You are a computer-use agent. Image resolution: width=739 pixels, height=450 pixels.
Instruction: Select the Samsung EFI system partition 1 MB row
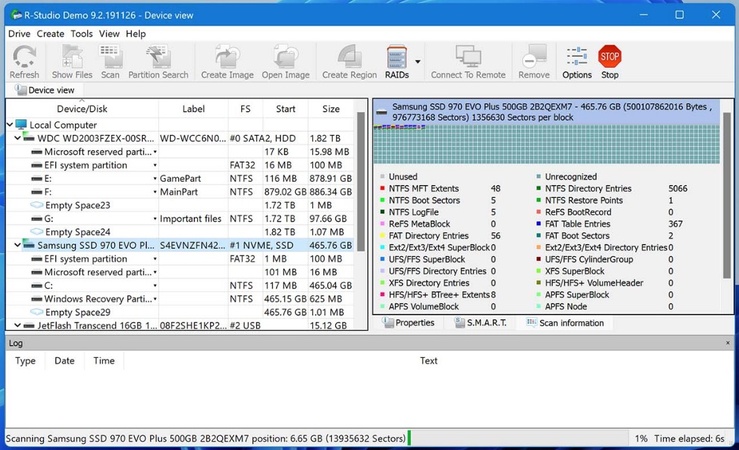pos(180,259)
